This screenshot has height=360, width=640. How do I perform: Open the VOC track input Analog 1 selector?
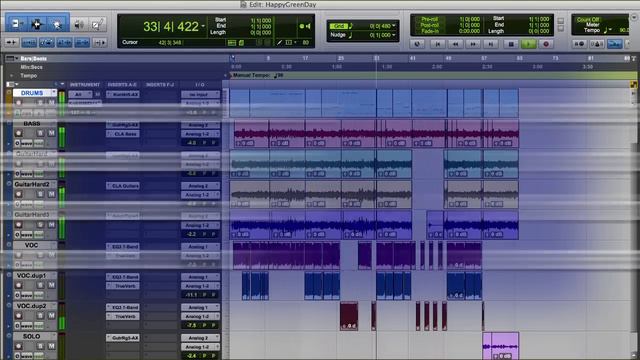pyautogui.click(x=200, y=247)
